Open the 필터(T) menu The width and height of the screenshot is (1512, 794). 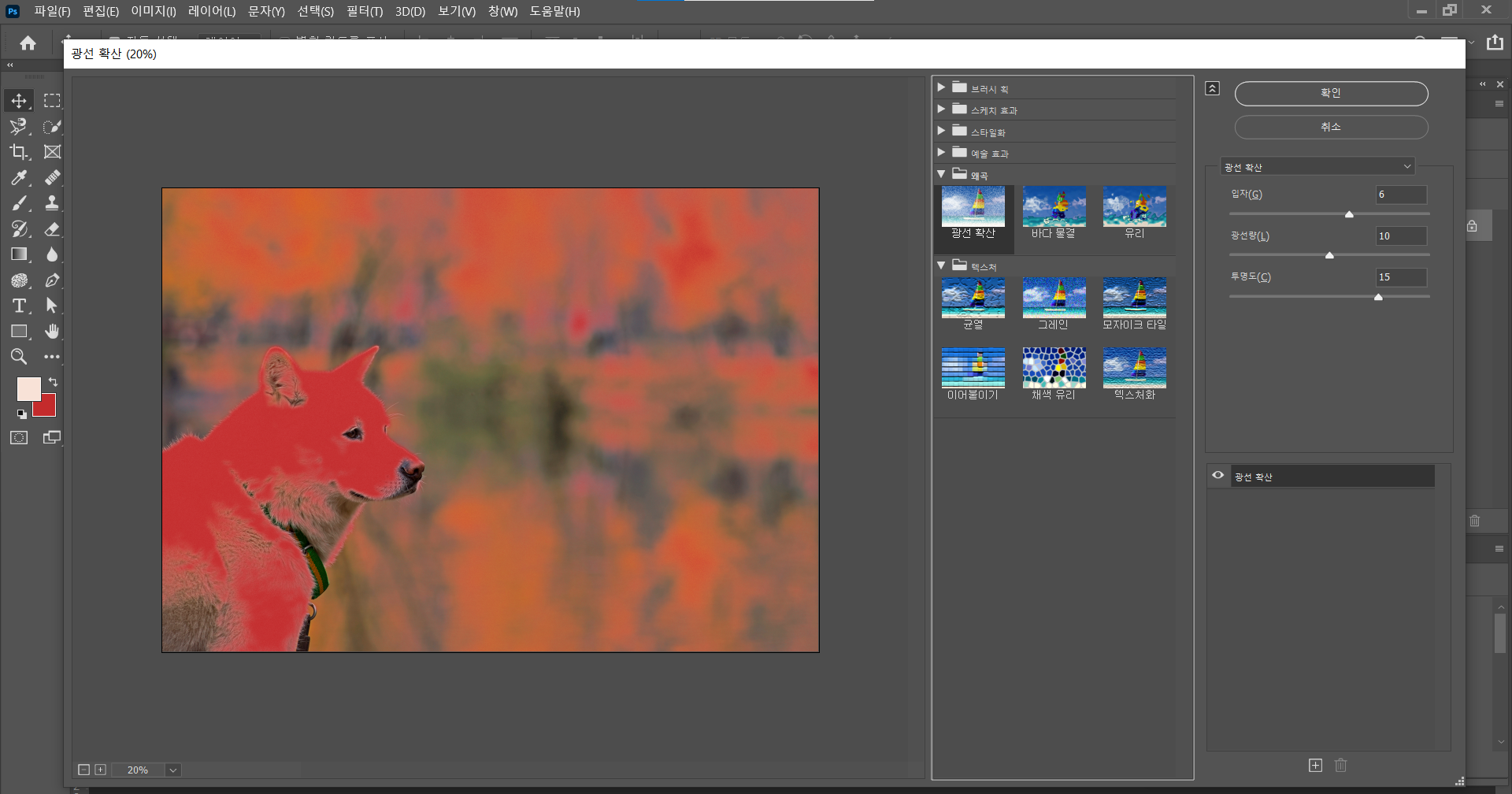pos(364,11)
